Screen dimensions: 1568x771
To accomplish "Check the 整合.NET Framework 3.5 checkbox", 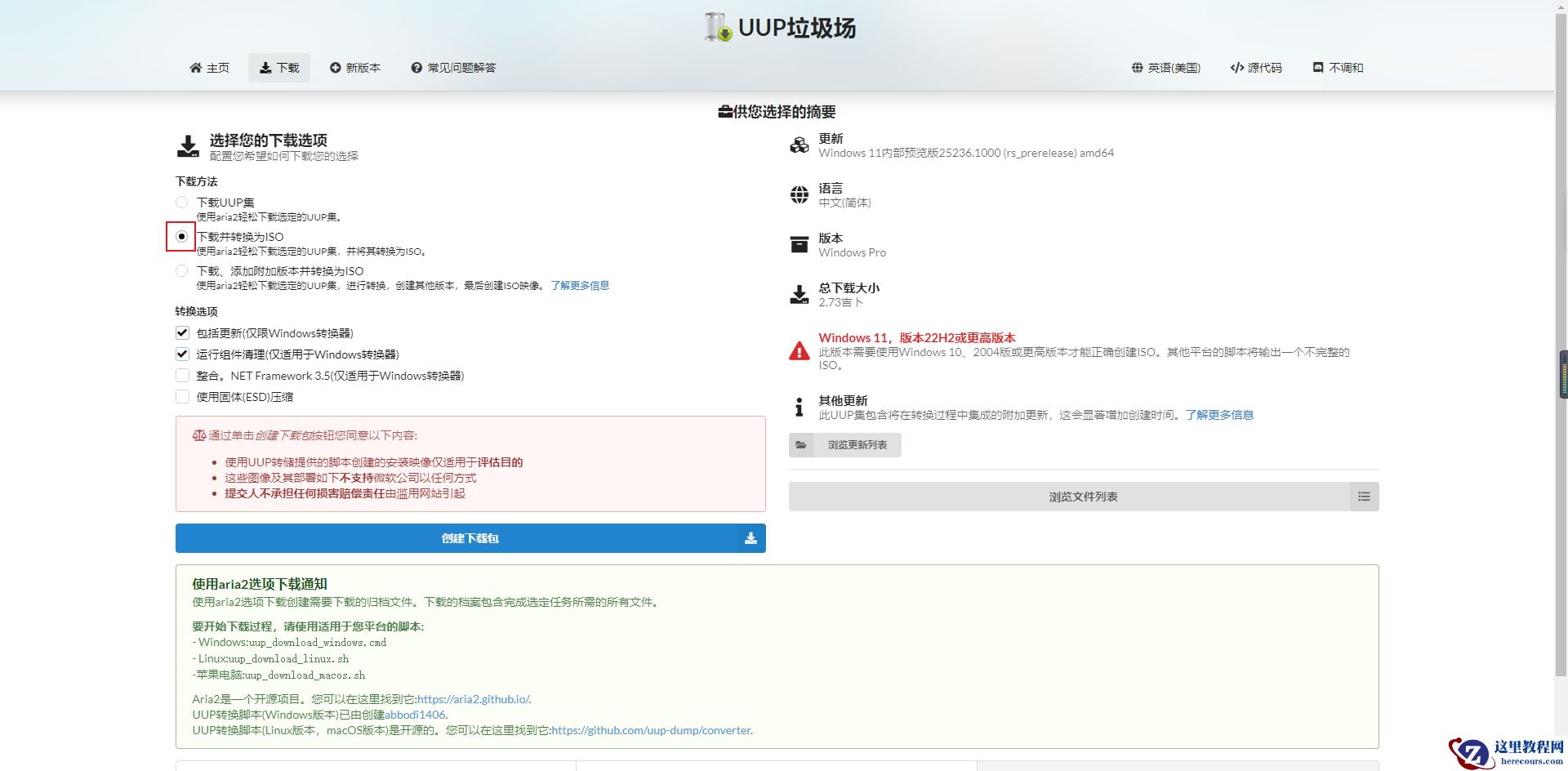I will [182, 376].
